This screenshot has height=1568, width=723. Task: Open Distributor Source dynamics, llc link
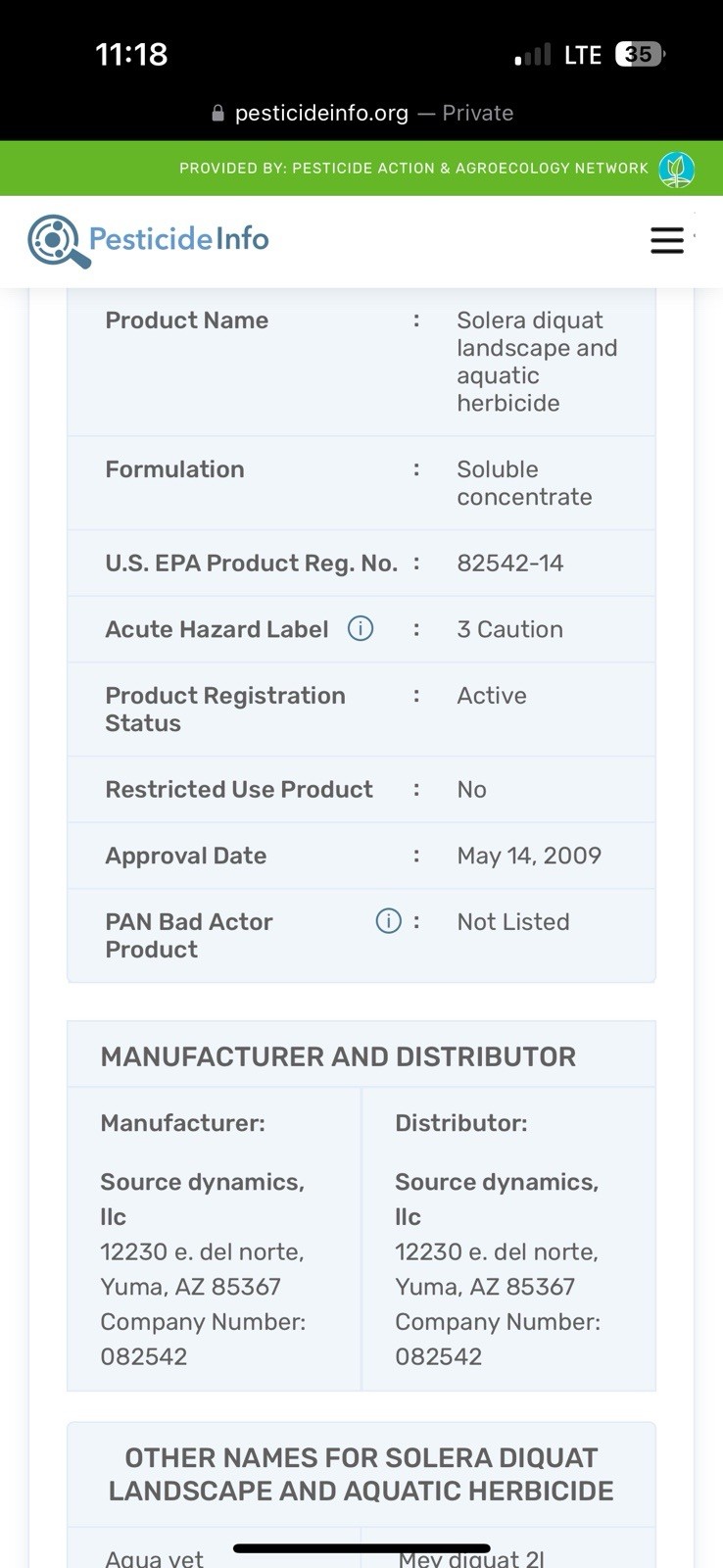pos(497,1199)
